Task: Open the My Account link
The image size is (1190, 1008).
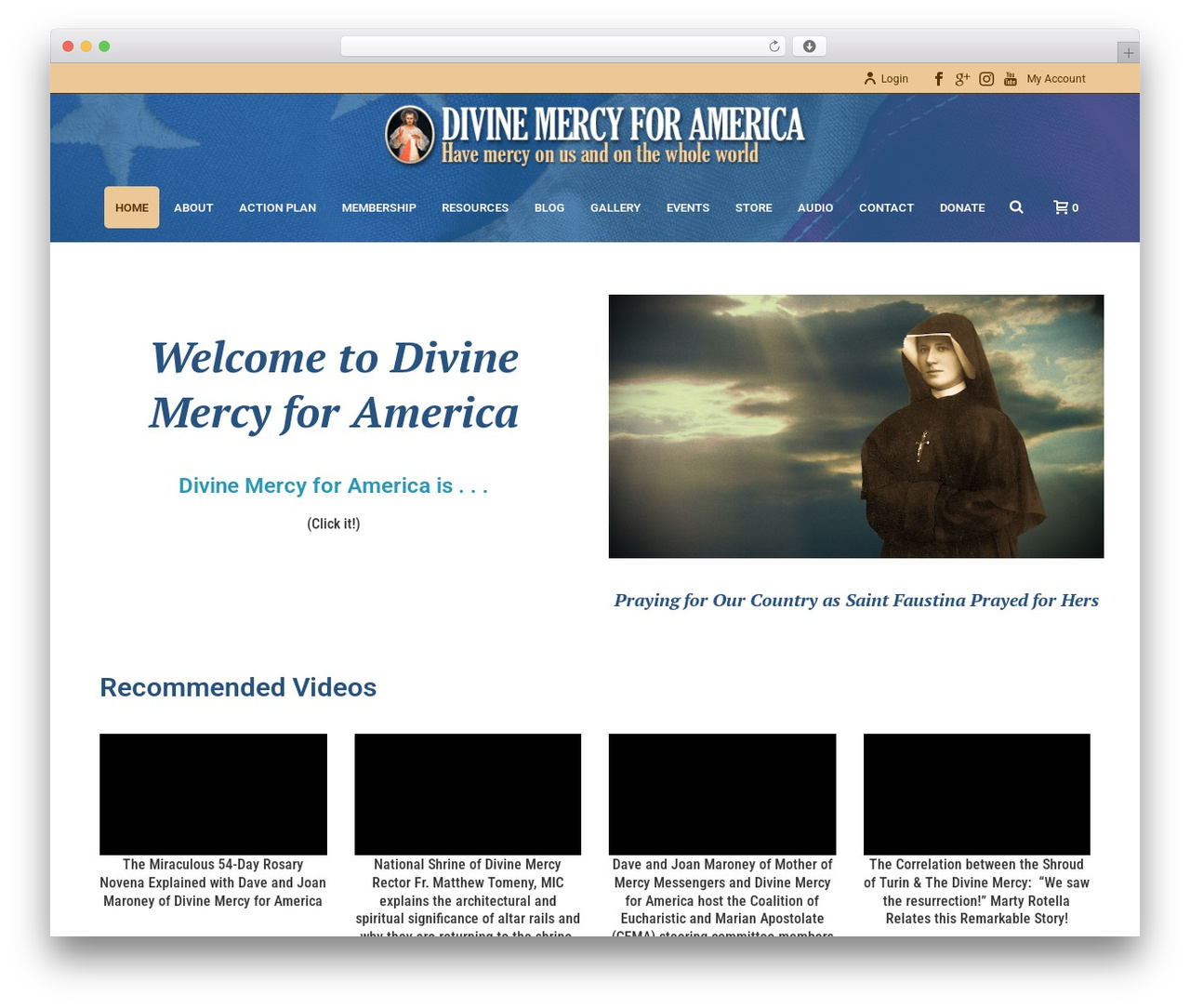Action: (1056, 79)
